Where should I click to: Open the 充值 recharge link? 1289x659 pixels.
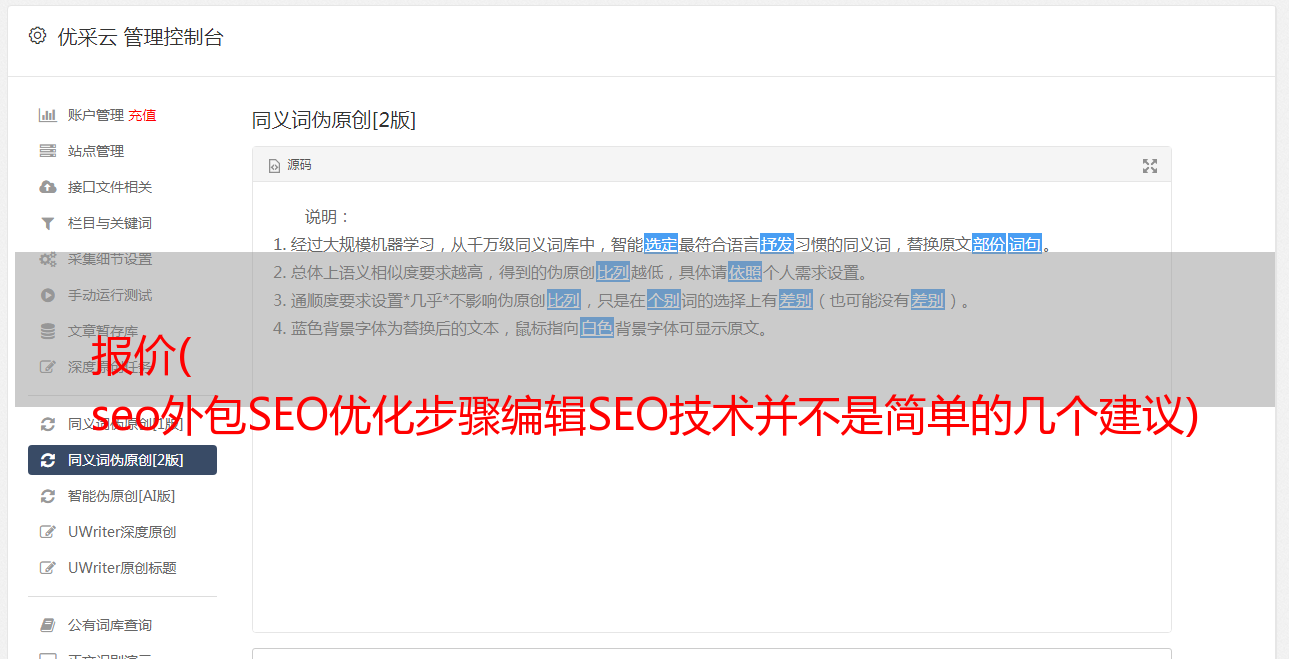click(x=142, y=115)
